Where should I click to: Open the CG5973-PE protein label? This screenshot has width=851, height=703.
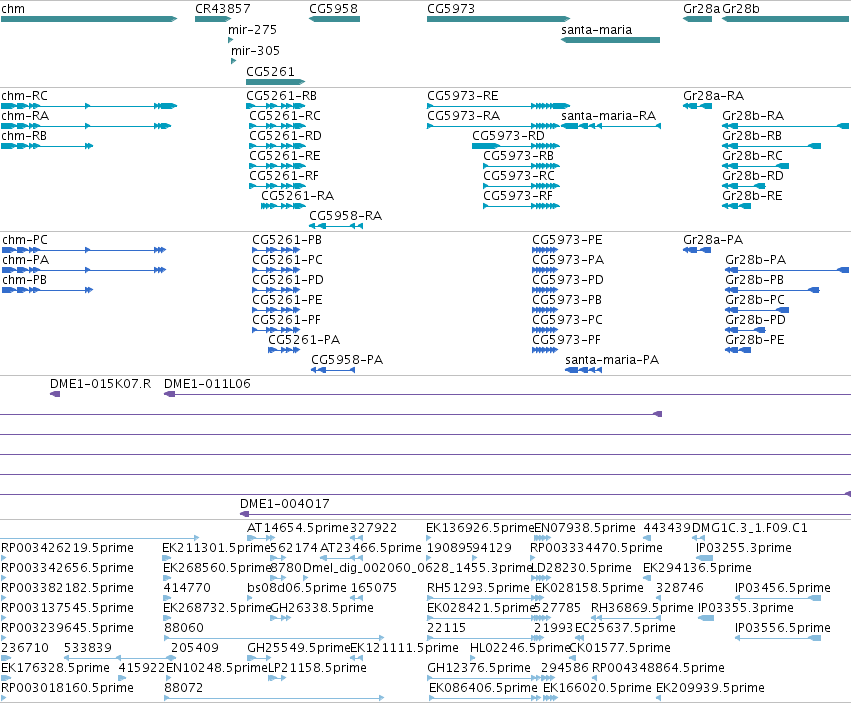[567, 240]
